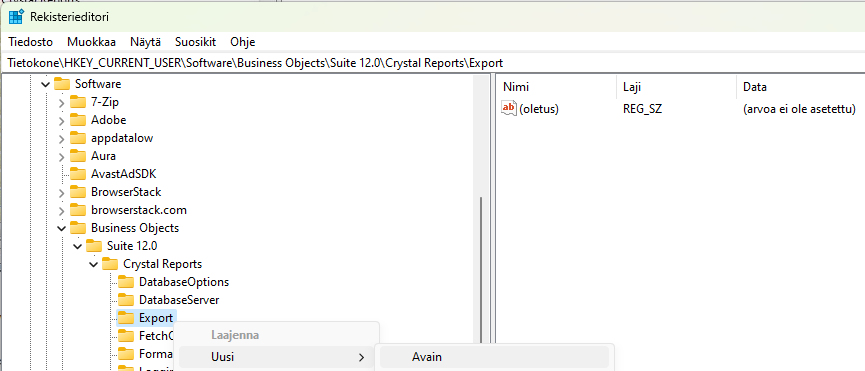Expand the appdatalow key
The height and width of the screenshot is (371, 865).
coord(61,138)
